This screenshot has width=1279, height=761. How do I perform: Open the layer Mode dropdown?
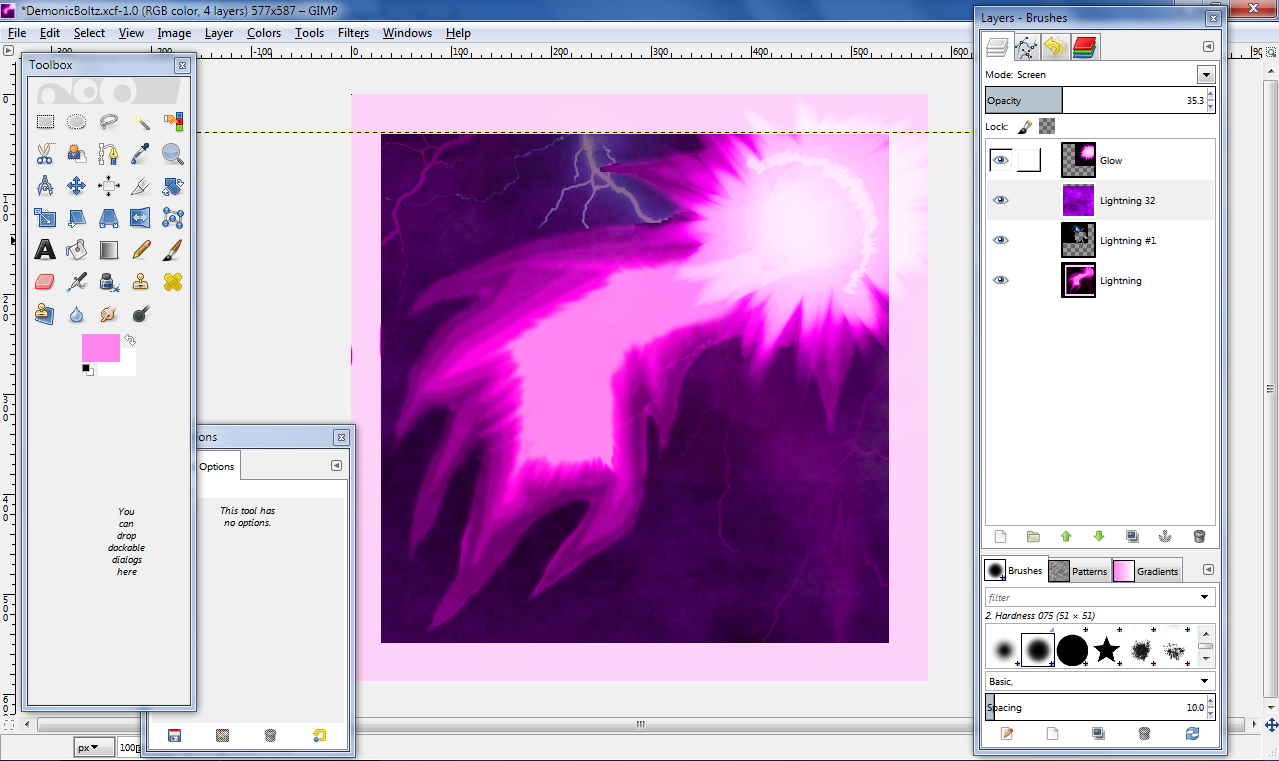(x=1206, y=75)
